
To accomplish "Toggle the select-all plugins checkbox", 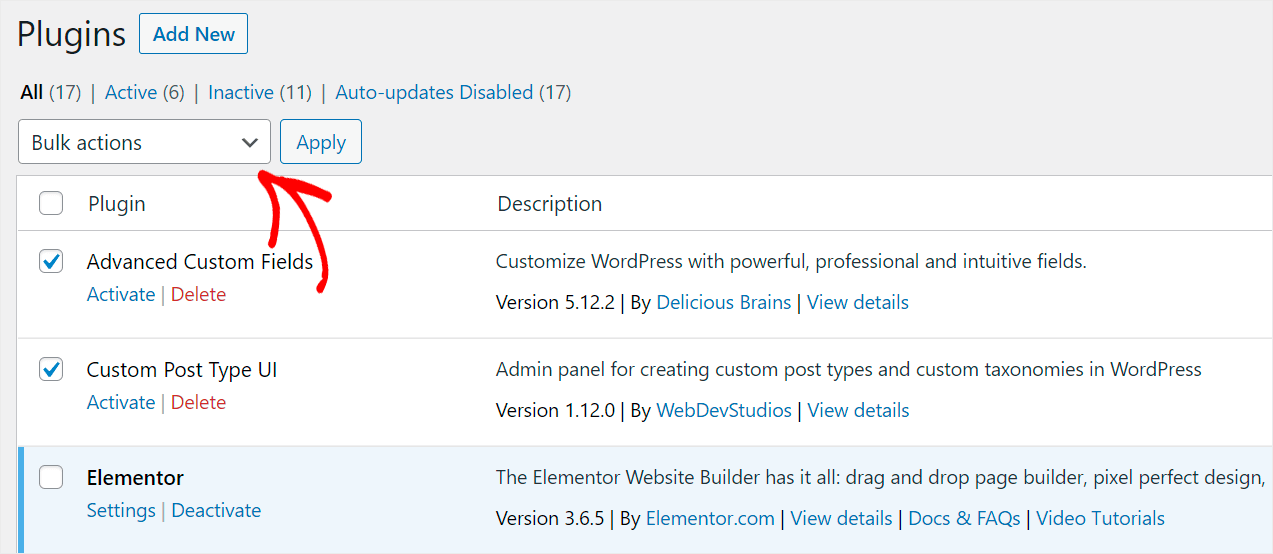I will click(51, 204).
